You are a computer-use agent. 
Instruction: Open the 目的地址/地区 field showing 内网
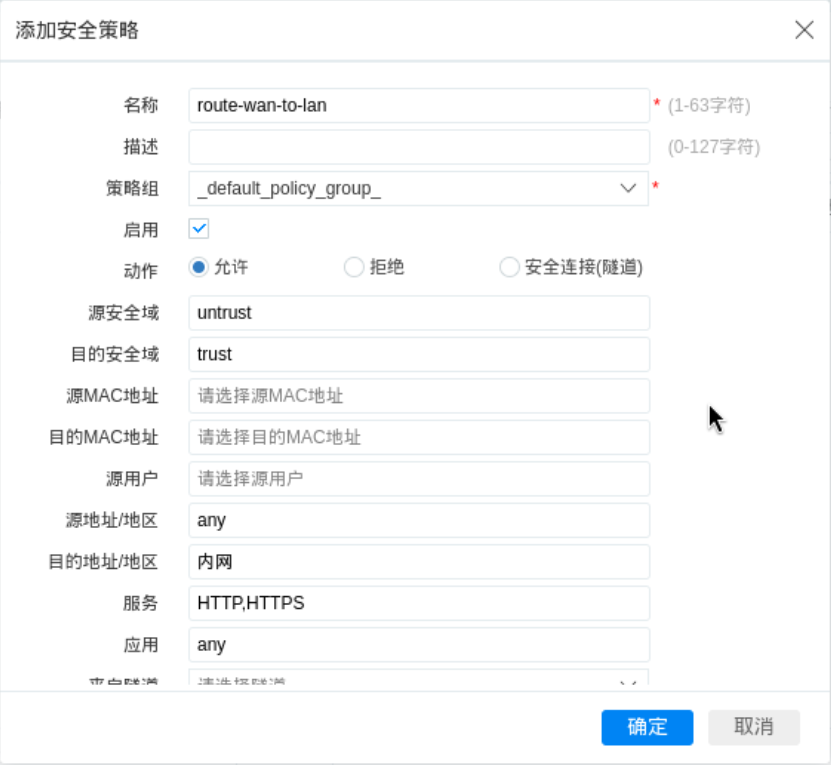pyautogui.click(x=419, y=562)
